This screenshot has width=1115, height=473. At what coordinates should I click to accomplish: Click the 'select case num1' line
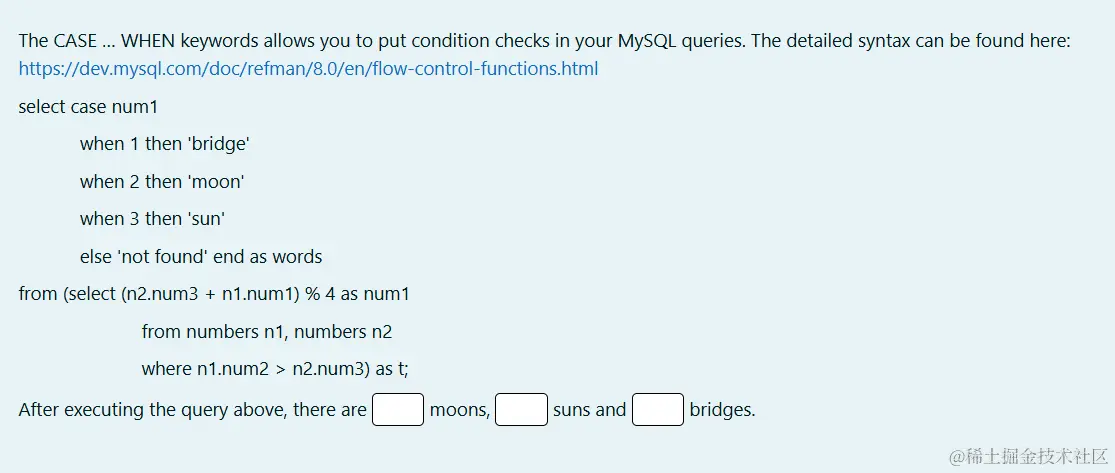tap(88, 106)
